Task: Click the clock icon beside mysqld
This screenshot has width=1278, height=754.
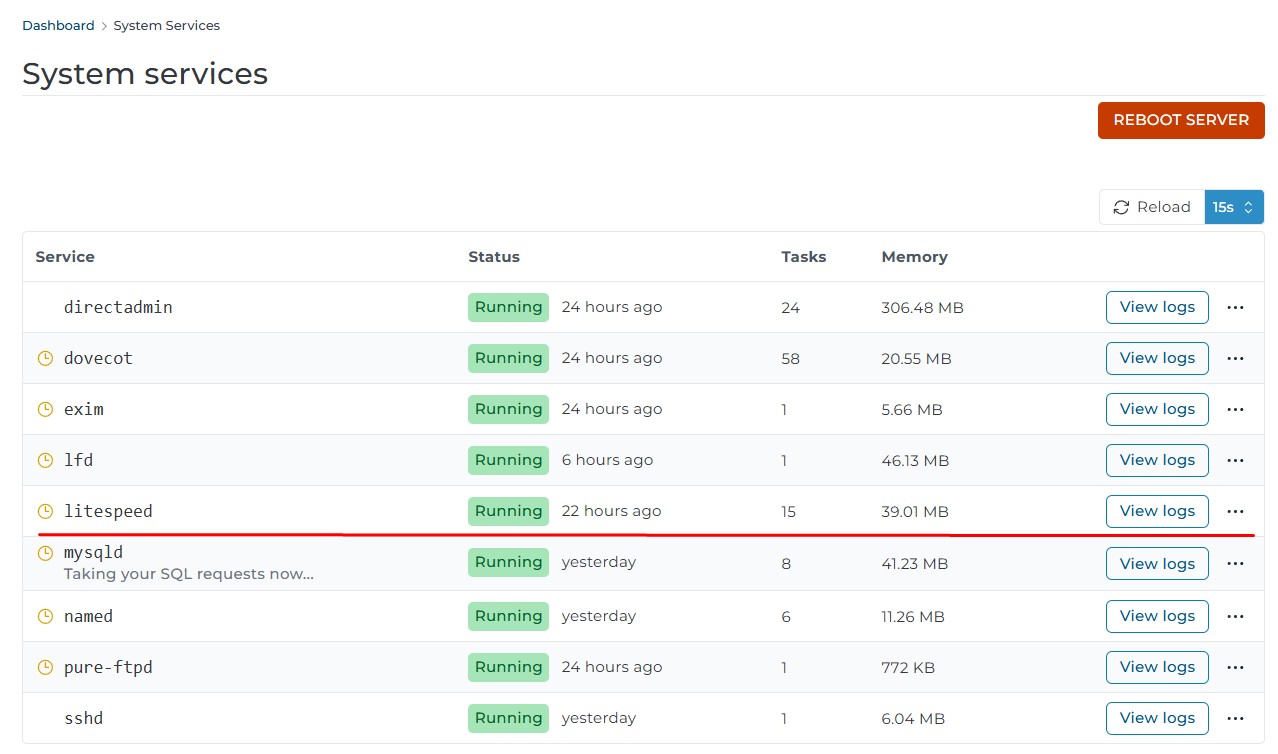Action: pyautogui.click(x=45, y=552)
